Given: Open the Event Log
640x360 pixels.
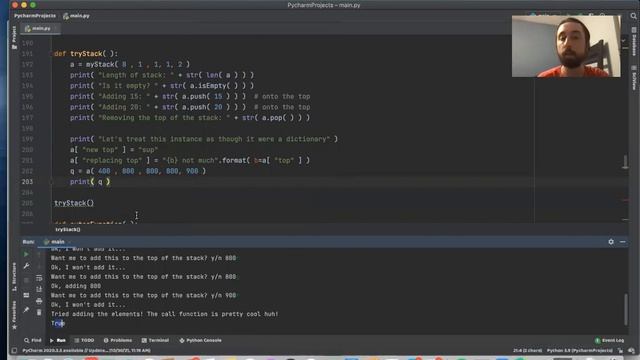Looking at the screenshot, I should click(x=609, y=340).
